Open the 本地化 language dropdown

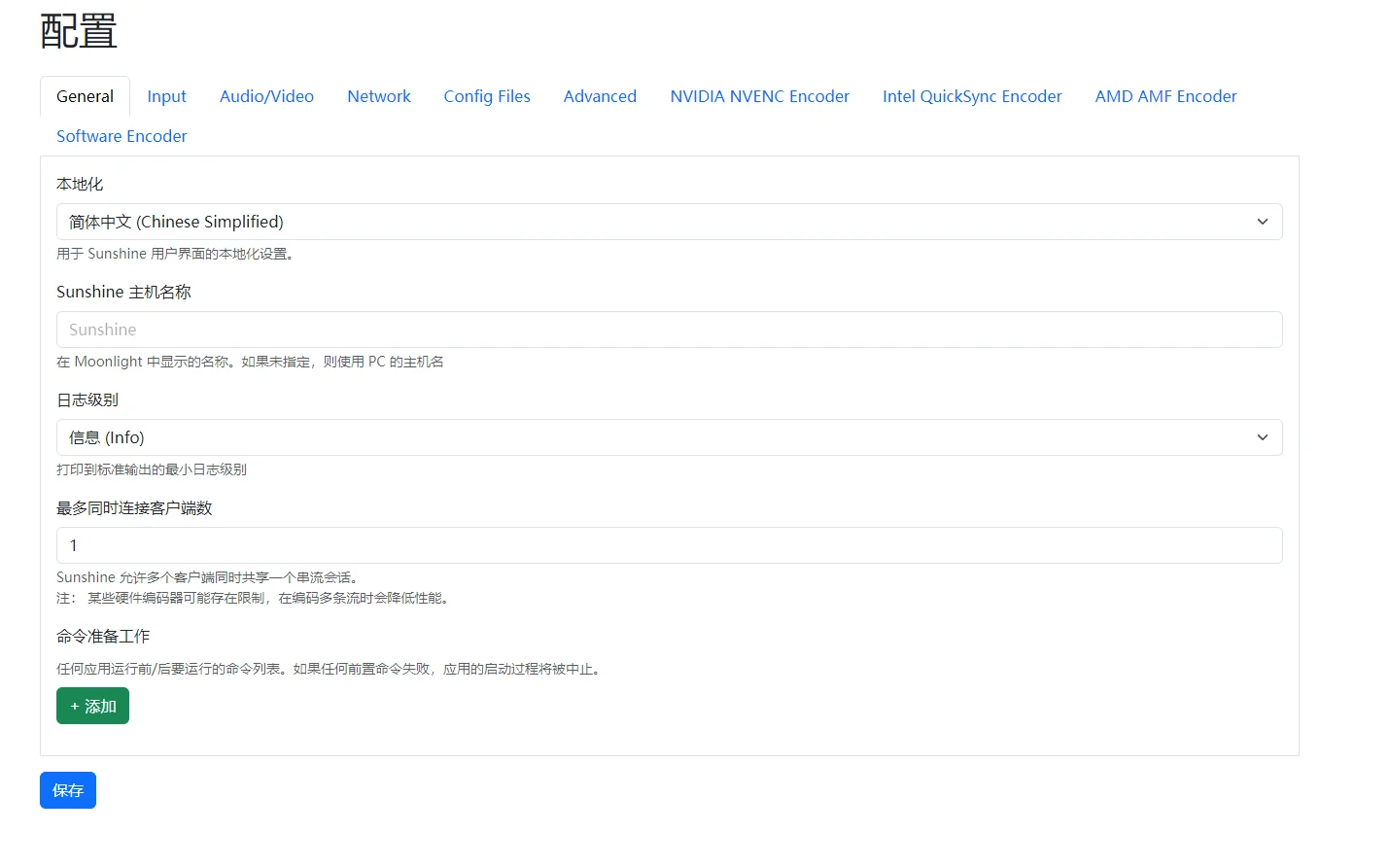click(669, 222)
